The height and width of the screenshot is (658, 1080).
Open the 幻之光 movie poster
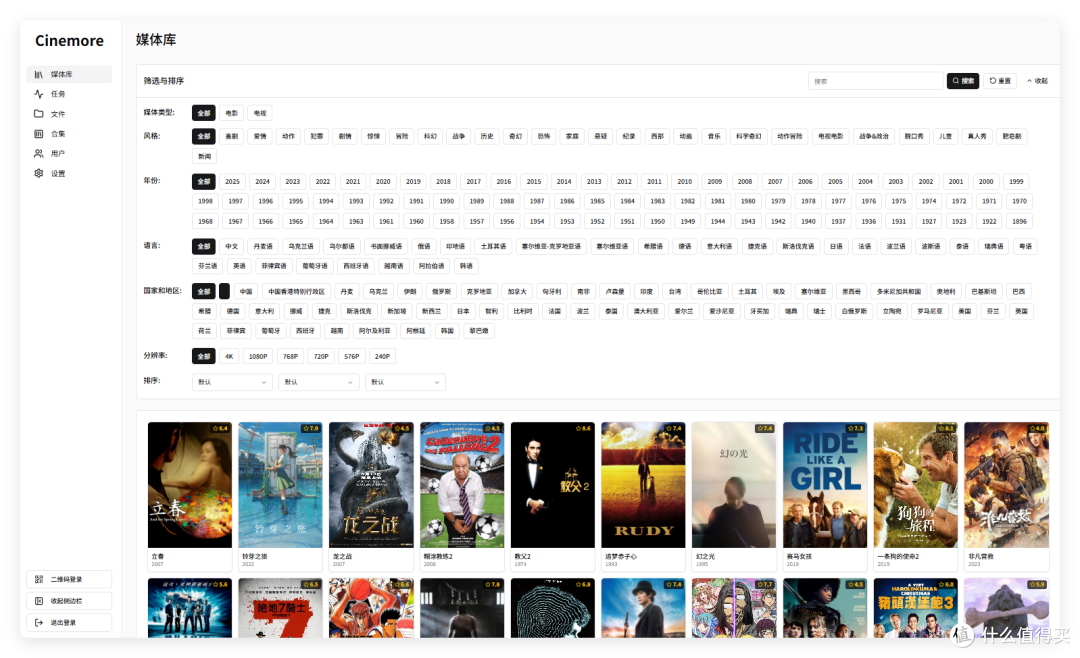734,485
